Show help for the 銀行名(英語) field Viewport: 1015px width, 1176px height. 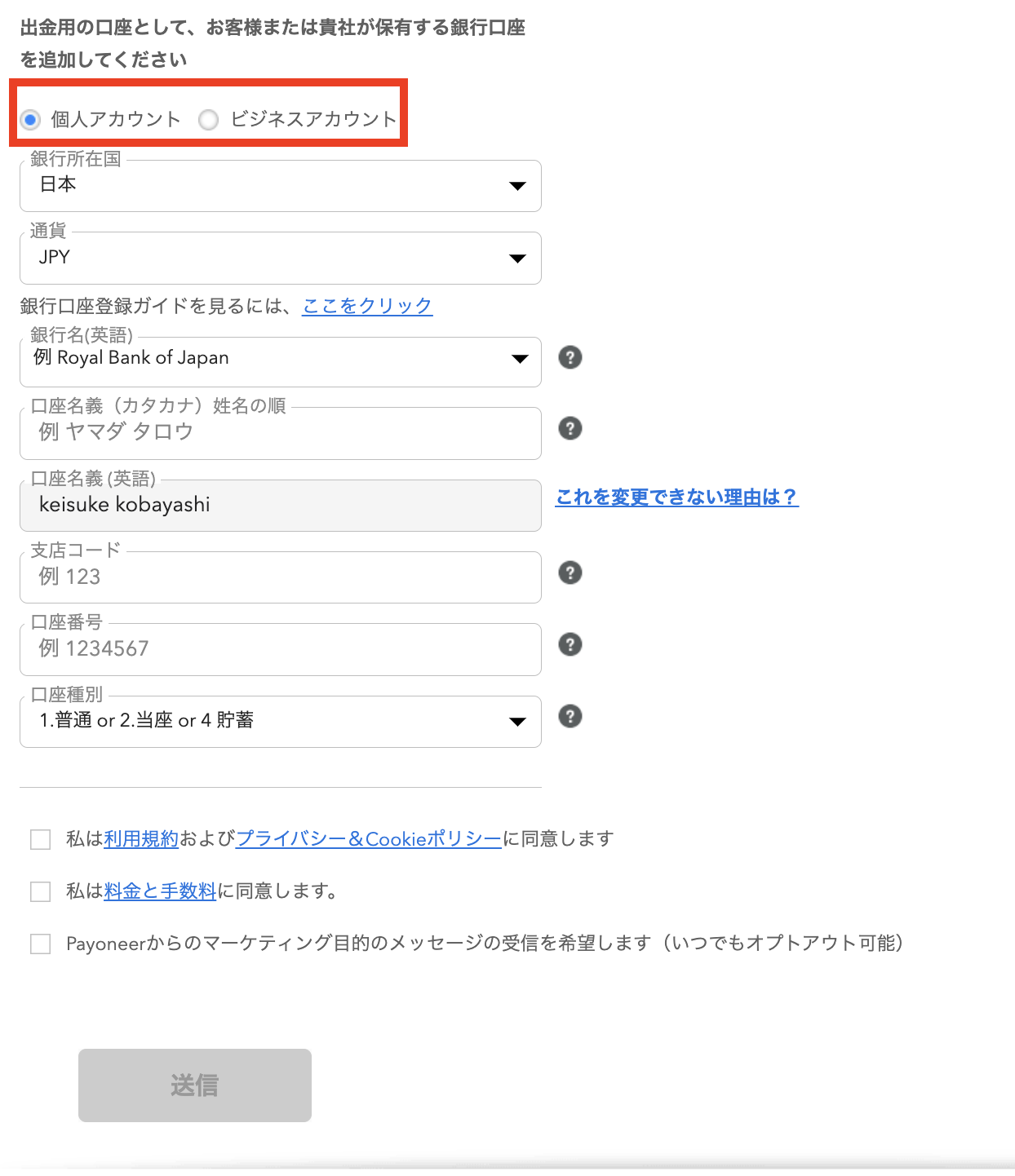(570, 357)
